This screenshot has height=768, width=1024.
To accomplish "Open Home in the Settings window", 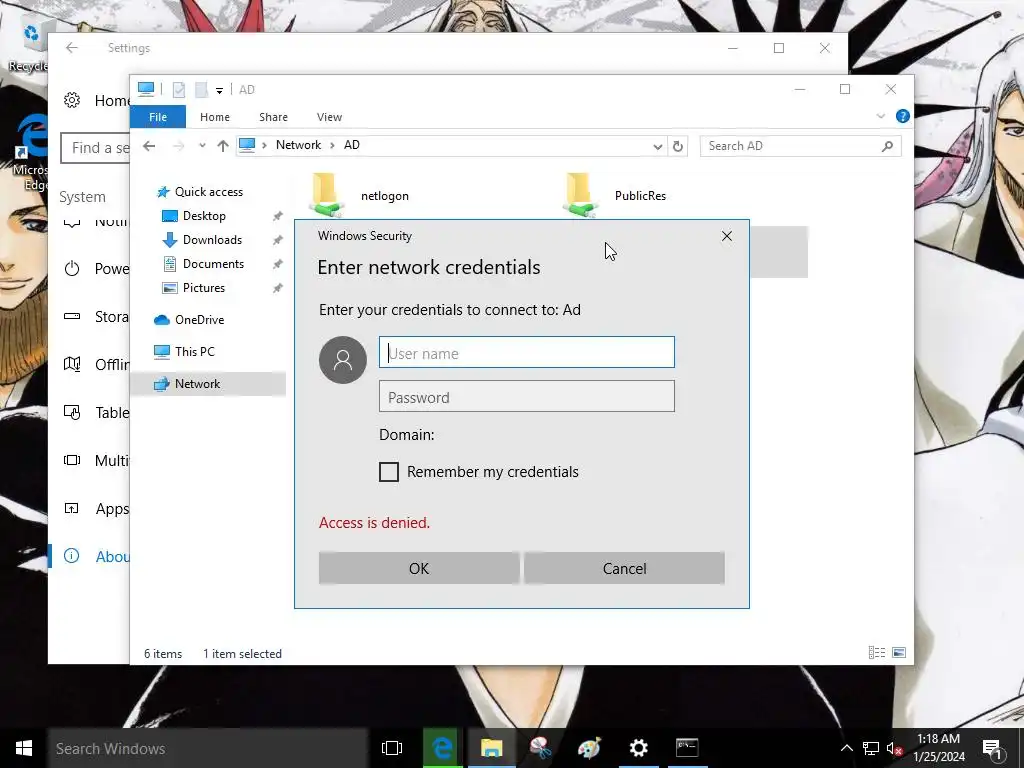I will 97,101.
